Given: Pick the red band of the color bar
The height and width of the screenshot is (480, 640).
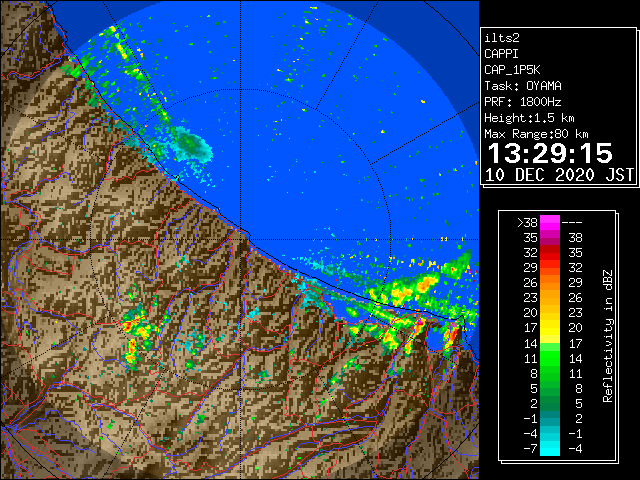Looking at the screenshot, I should 550,253.
